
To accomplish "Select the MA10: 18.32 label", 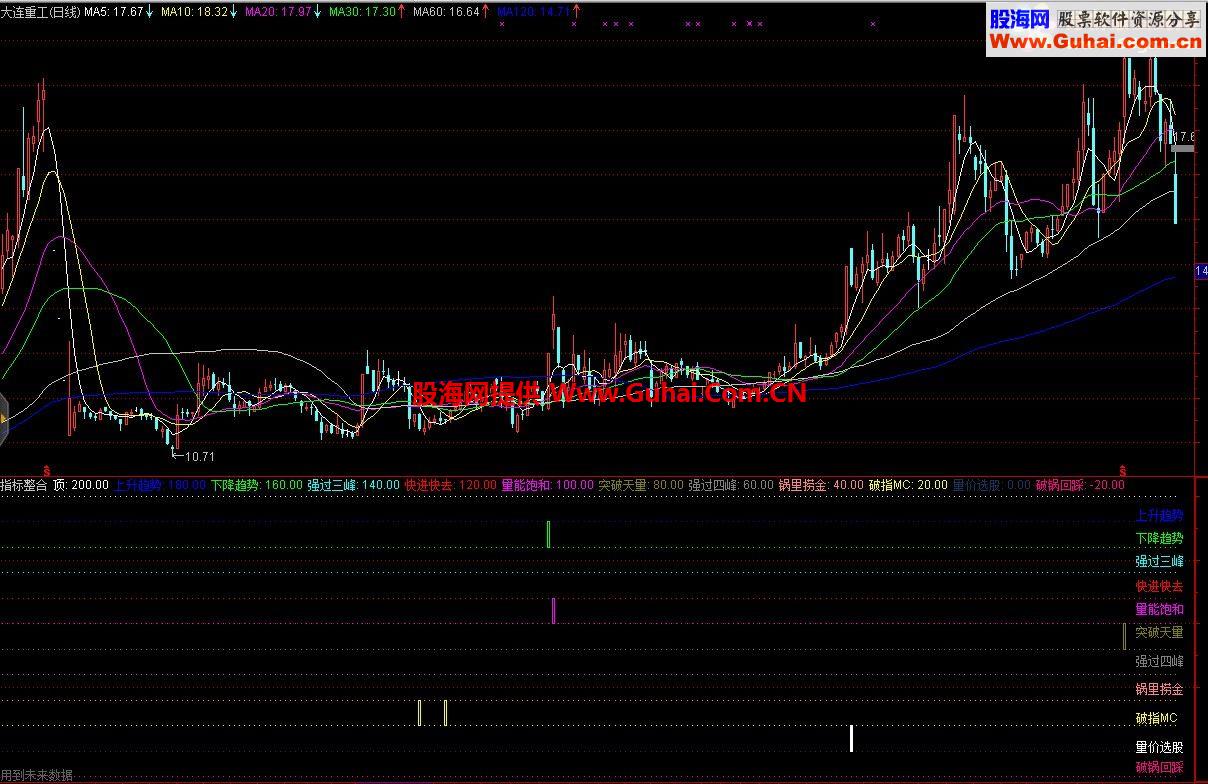I will coord(195,12).
